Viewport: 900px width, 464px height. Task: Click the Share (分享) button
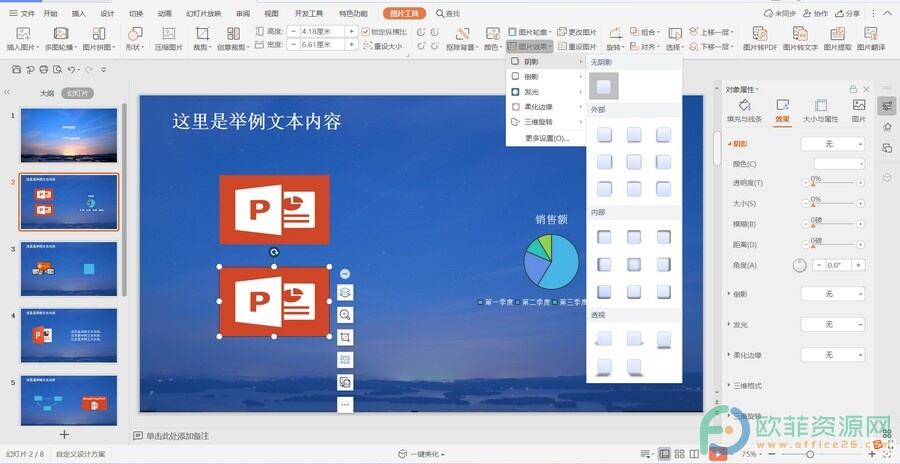click(x=848, y=13)
